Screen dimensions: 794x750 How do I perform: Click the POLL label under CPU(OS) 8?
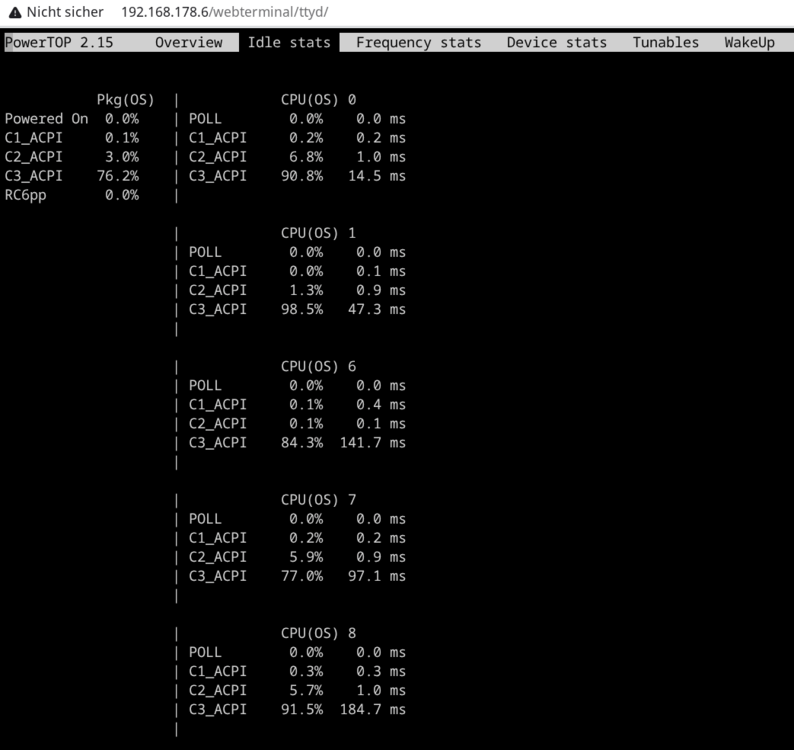point(205,652)
